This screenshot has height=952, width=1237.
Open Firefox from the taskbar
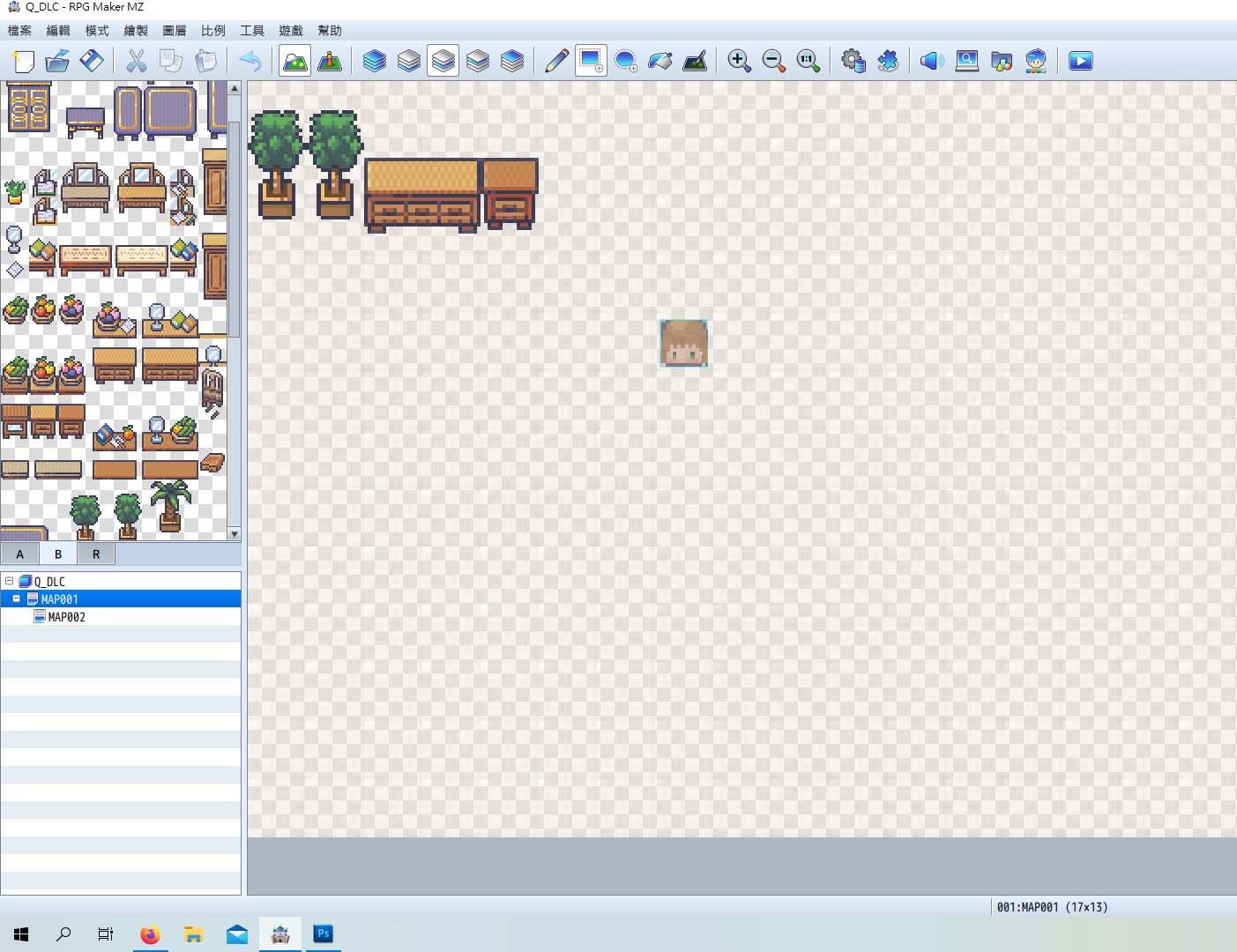pos(151,934)
